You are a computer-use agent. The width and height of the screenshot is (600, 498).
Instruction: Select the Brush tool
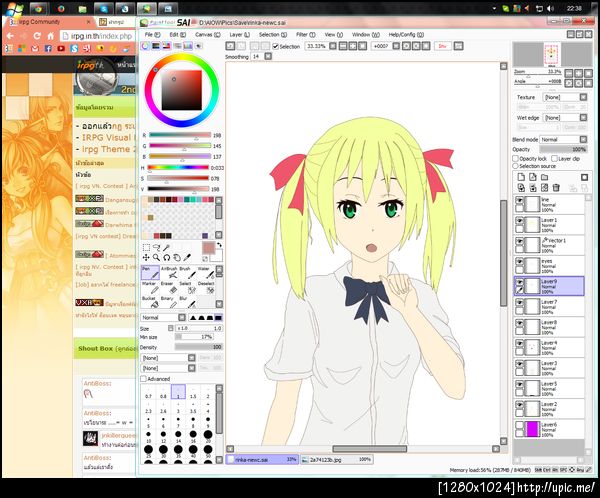coord(188,273)
